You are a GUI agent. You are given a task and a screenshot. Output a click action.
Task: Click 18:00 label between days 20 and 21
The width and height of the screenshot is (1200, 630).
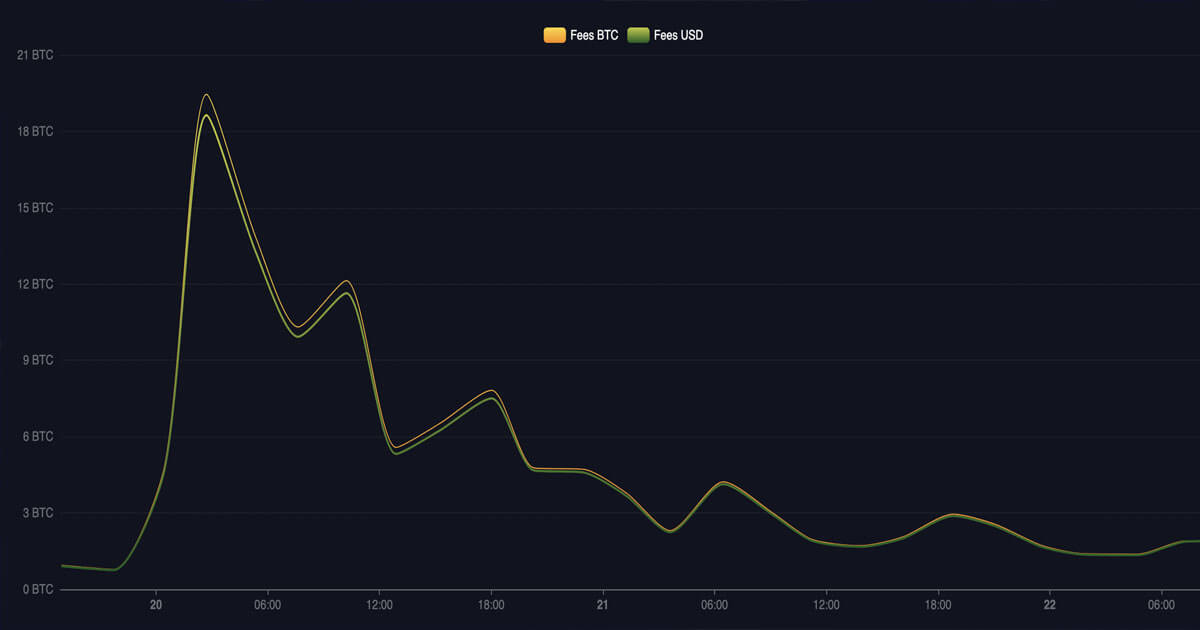pyautogui.click(x=491, y=605)
